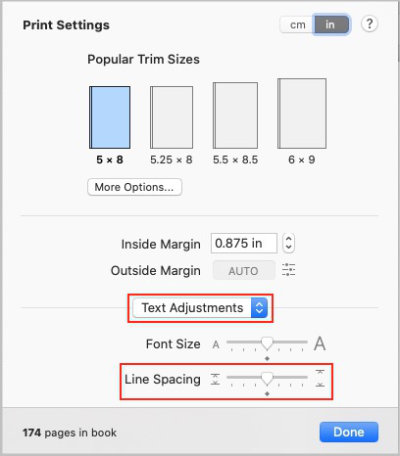
Task: Click the Font Size slider handle
Action: [x=267, y=343]
